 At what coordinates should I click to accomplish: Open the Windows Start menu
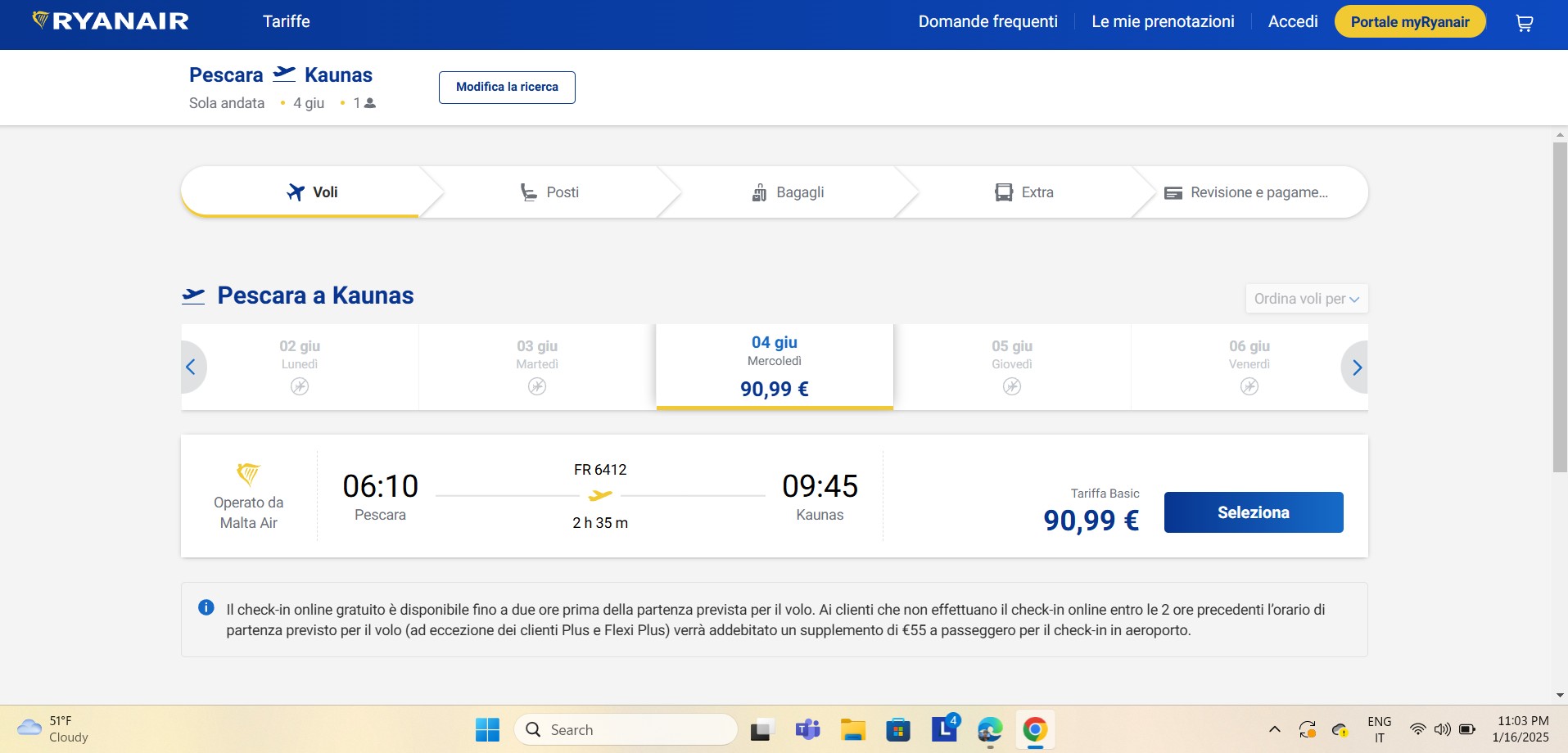pos(487,729)
